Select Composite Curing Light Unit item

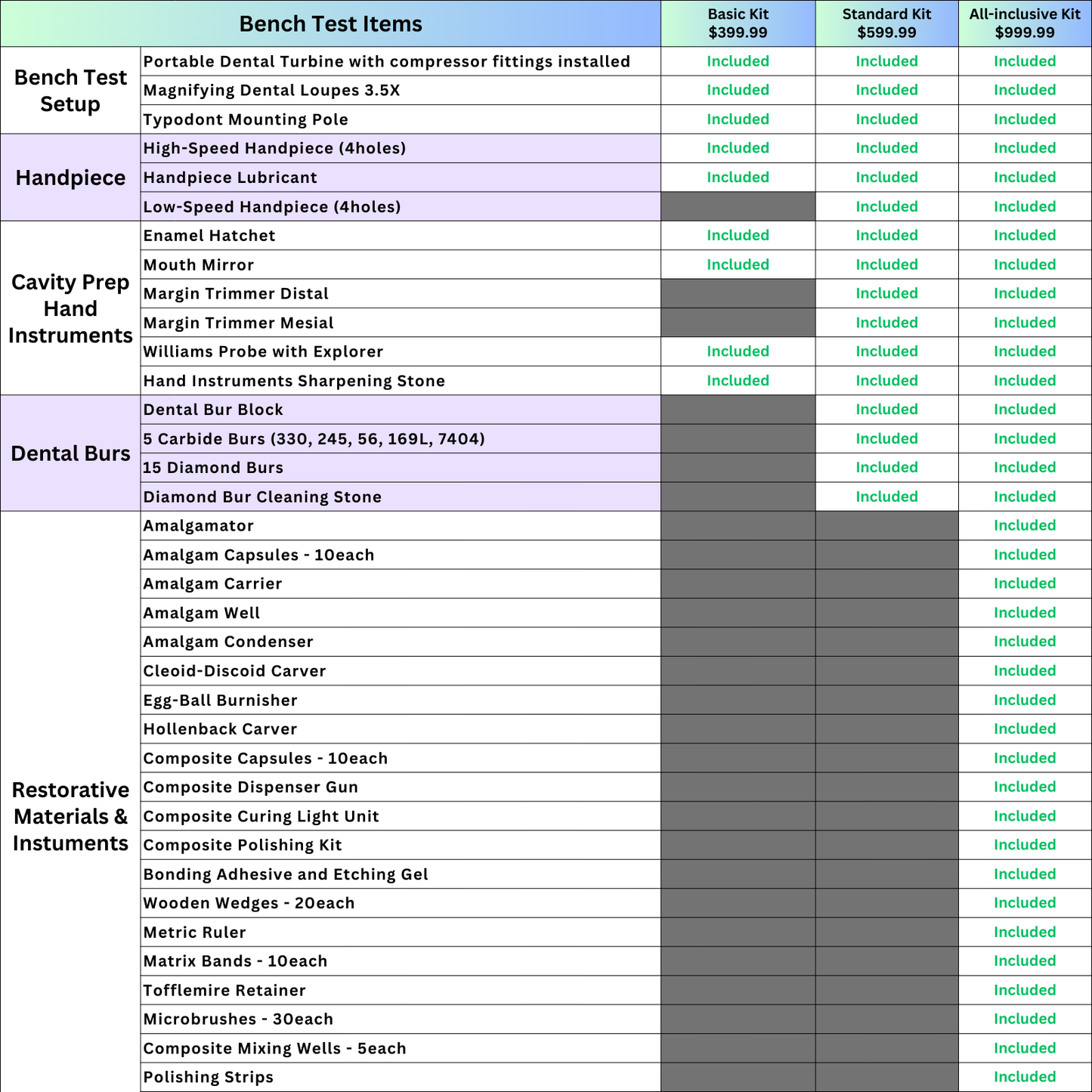tap(261, 815)
